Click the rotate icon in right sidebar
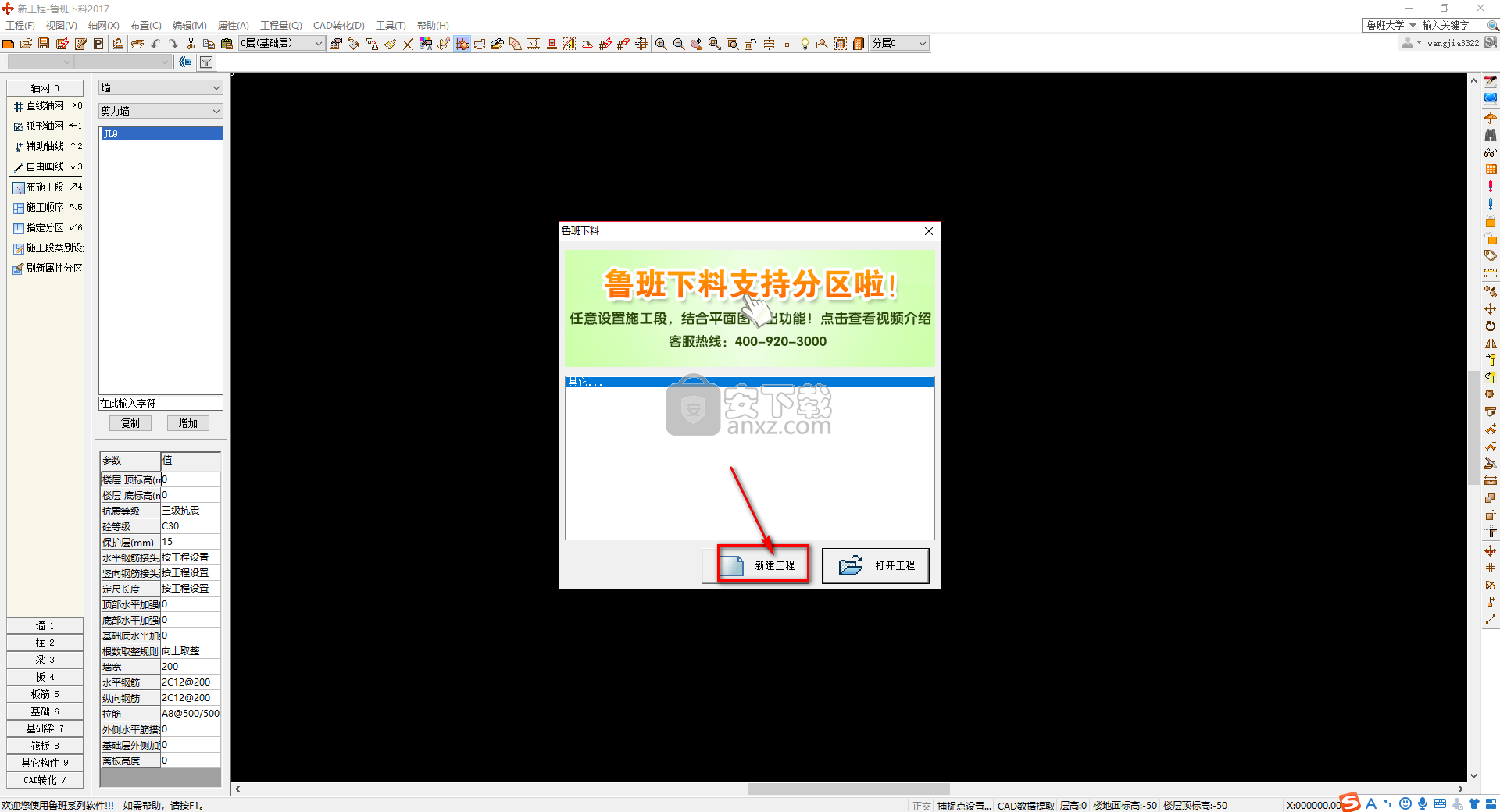This screenshot has width=1500, height=812. [1491, 326]
